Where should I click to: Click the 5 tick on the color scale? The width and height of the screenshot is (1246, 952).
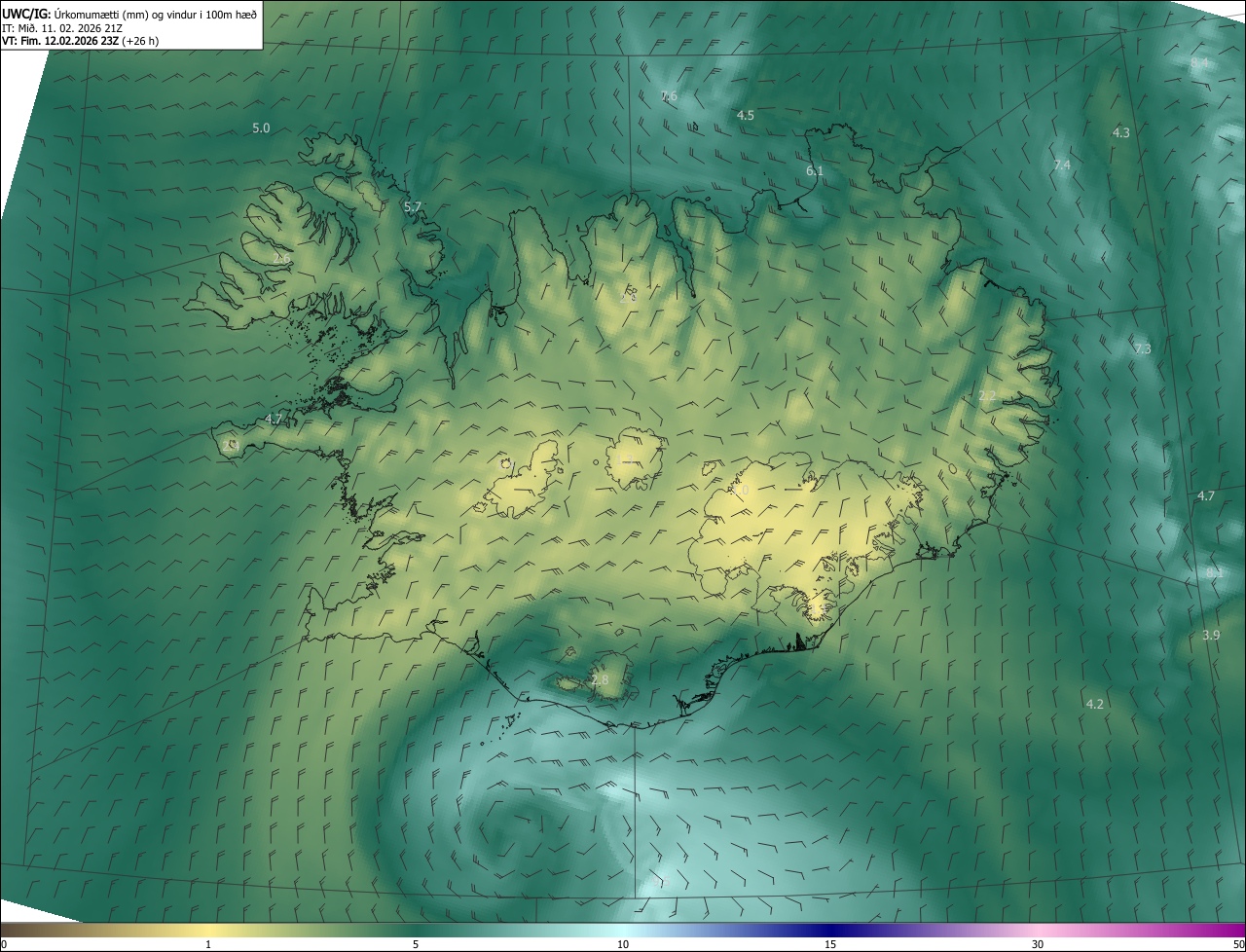416,944
